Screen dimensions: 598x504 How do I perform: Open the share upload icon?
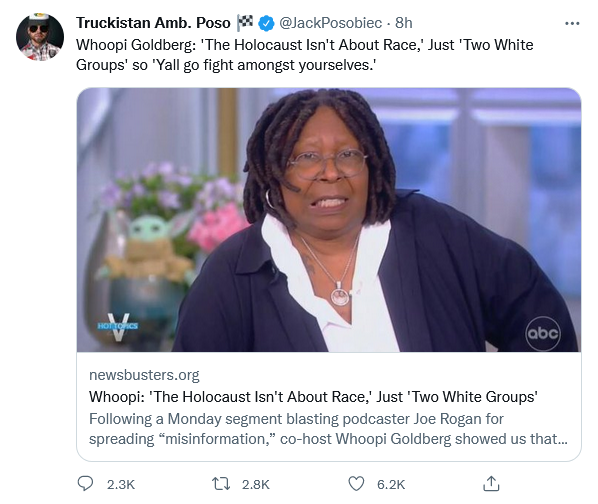tap(491, 483)
